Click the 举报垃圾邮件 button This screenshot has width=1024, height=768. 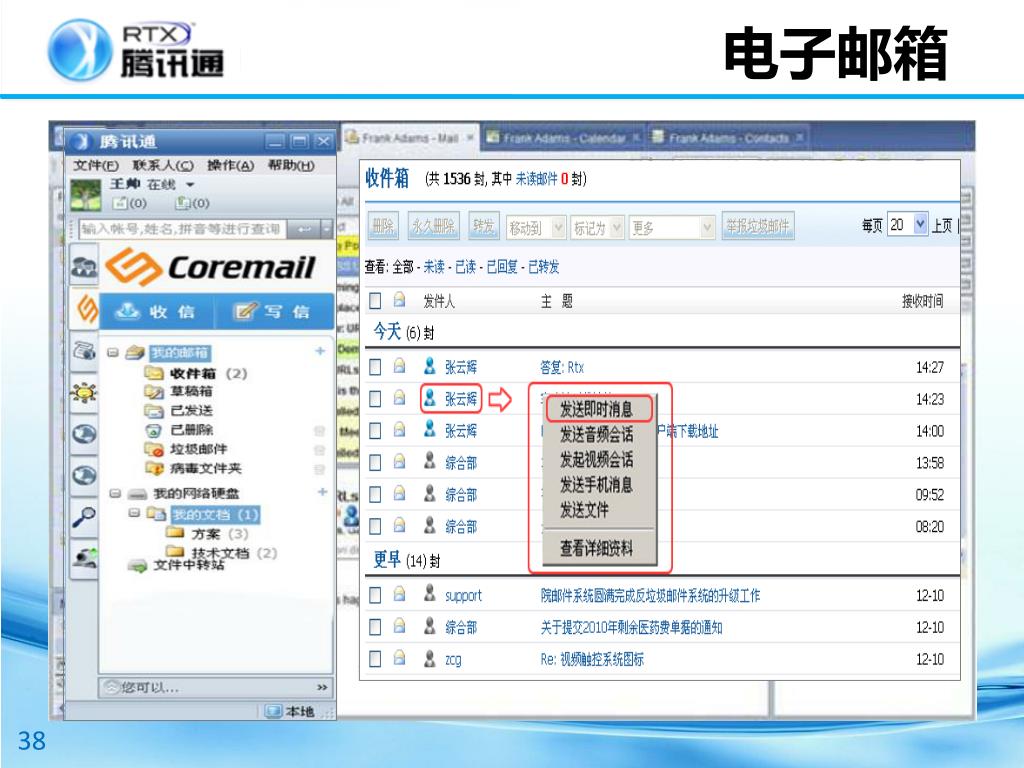pyautogui.click(x=758, y=227)
